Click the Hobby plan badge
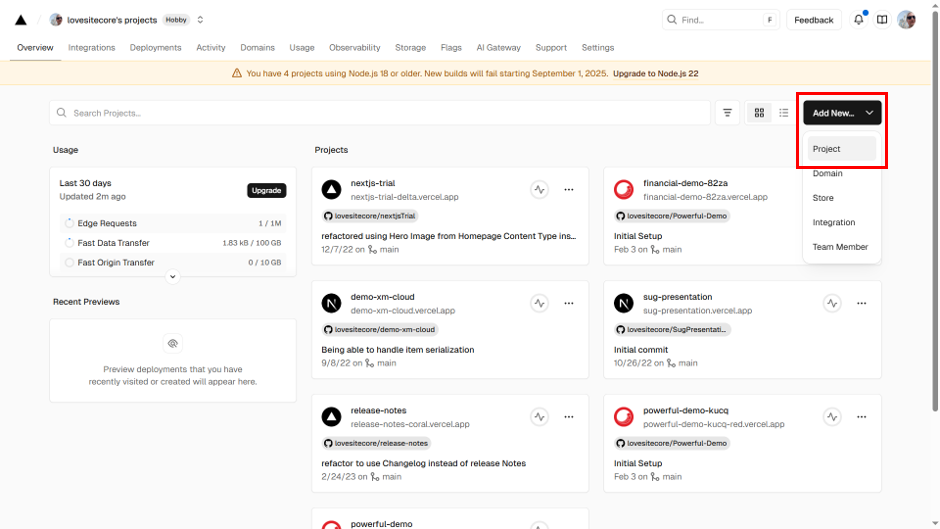 (176, 20)
